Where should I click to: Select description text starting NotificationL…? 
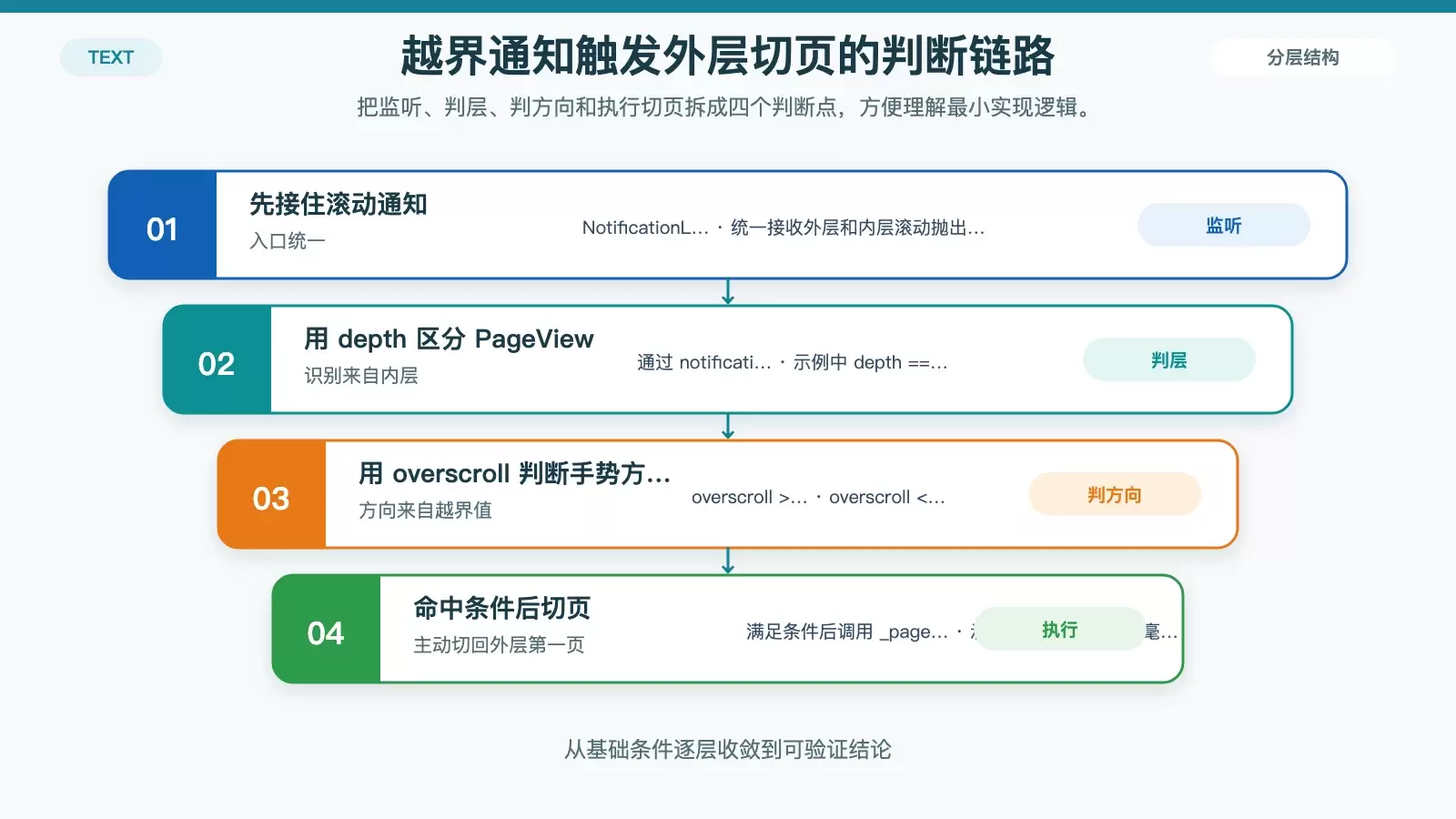(784, 227)
